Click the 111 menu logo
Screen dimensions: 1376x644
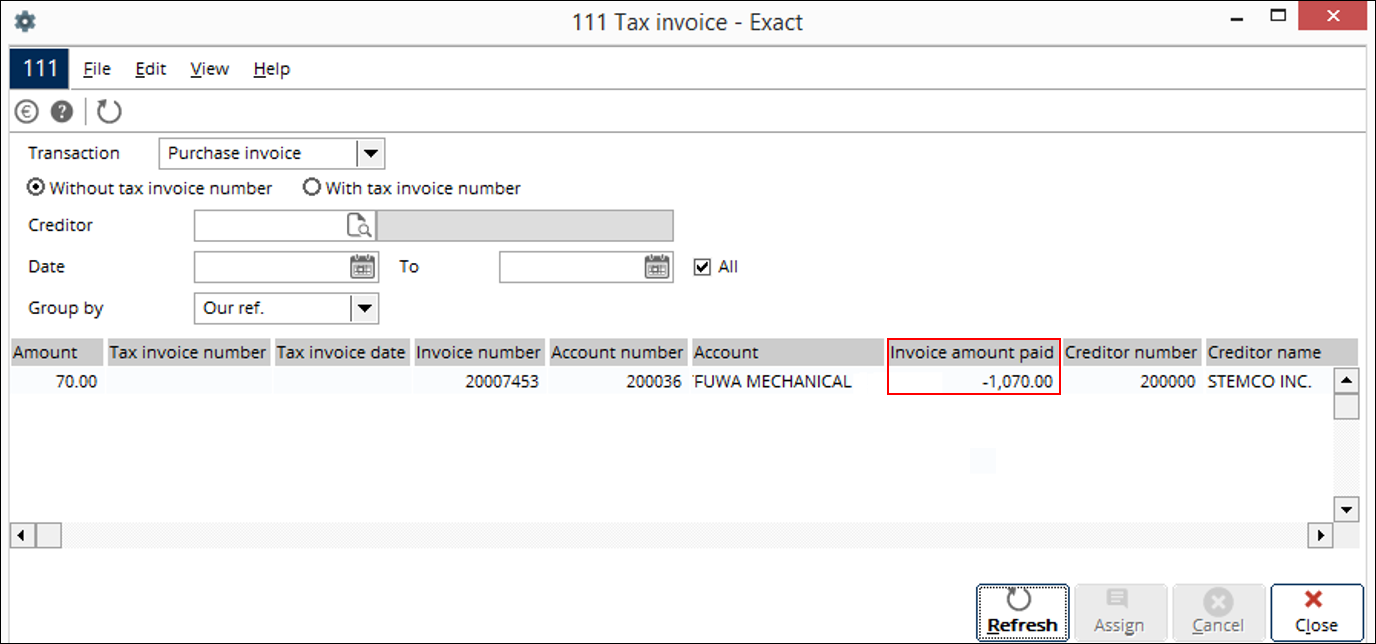click(40, 69)
